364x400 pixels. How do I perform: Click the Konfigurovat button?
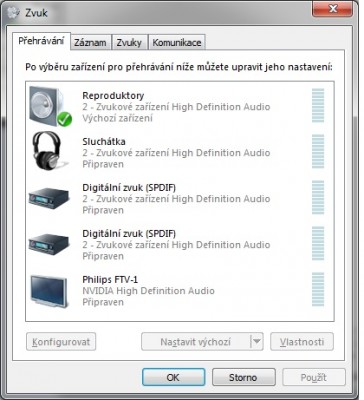[x=61, y=342]
